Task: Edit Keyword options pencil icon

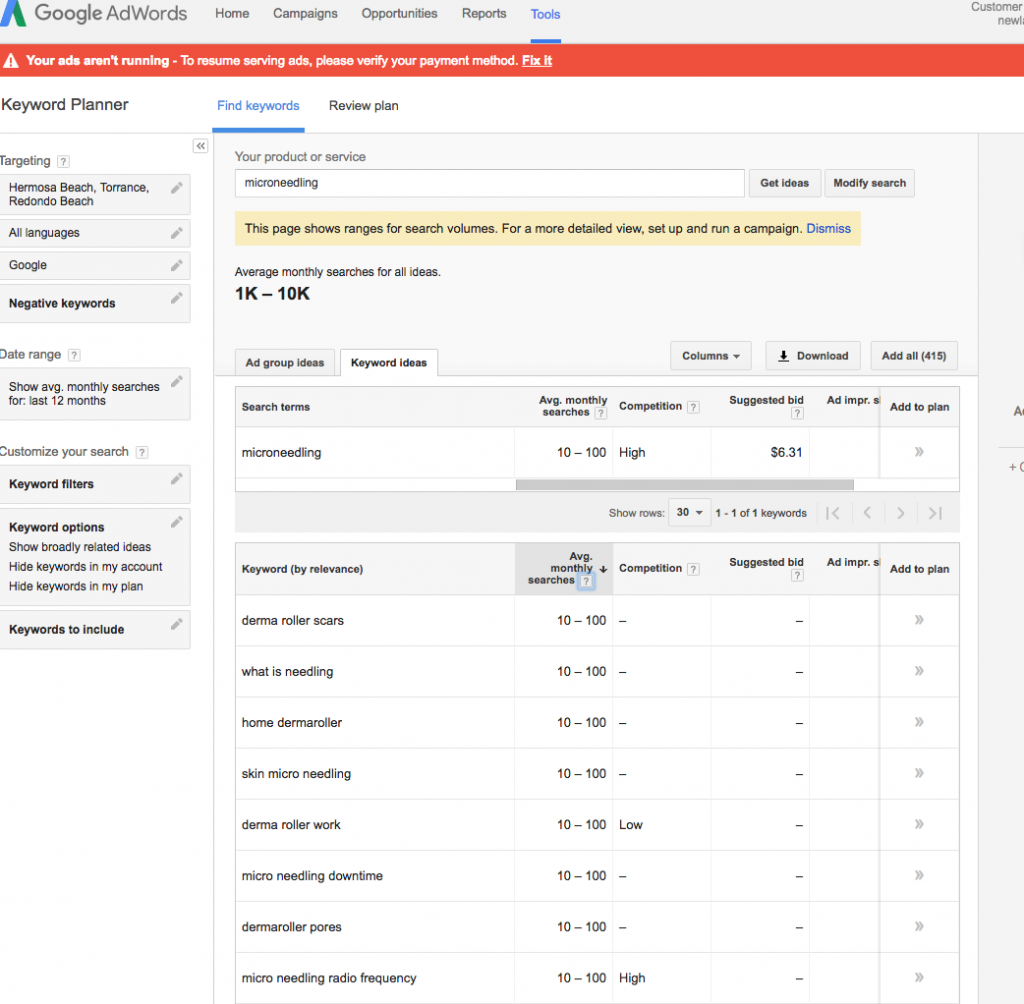Action: pos(176,522)
